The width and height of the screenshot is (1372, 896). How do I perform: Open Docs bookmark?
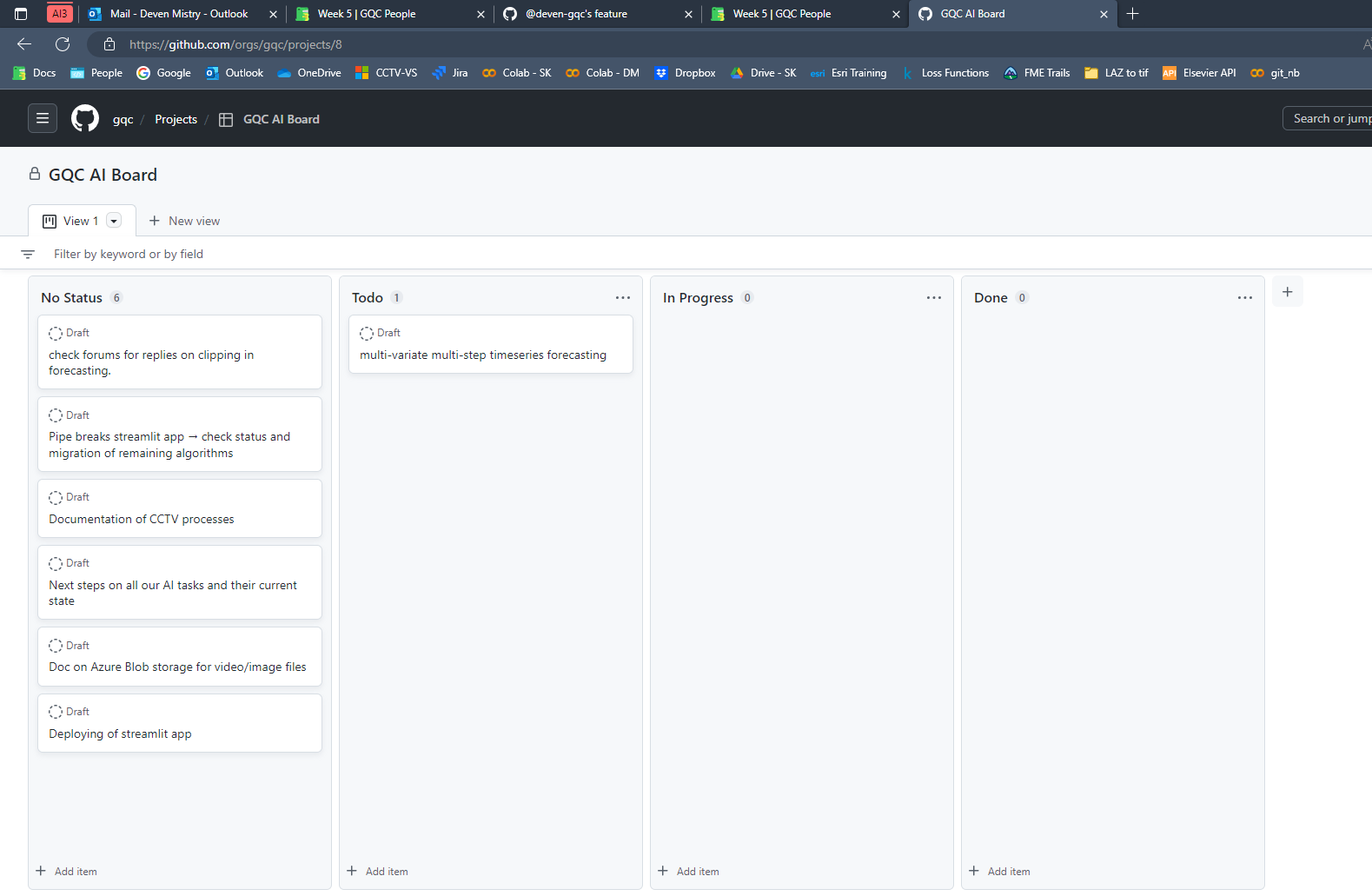coord(35,73)
